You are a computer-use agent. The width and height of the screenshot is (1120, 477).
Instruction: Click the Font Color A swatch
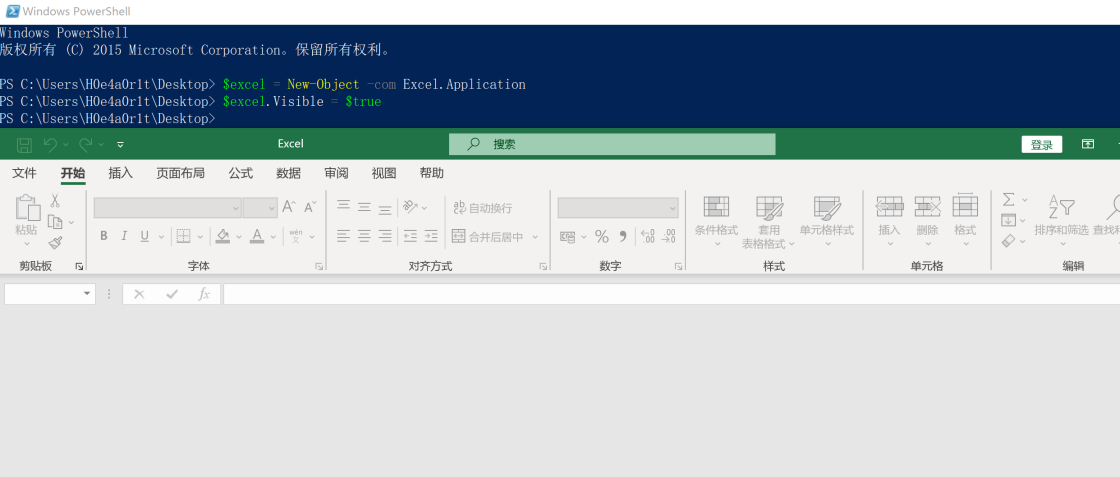coord(257,236)
